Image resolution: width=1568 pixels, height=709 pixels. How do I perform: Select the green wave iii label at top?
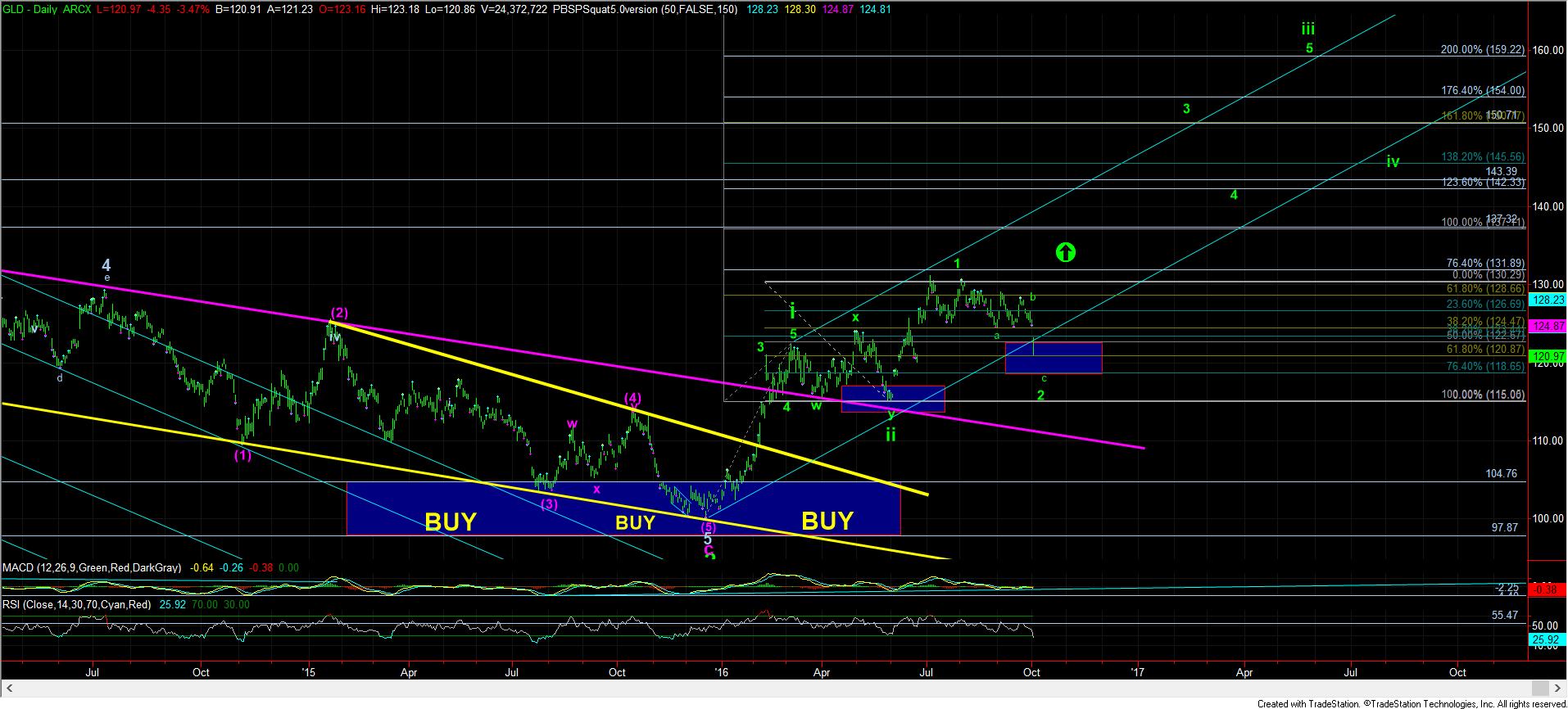coord(1308,29)
